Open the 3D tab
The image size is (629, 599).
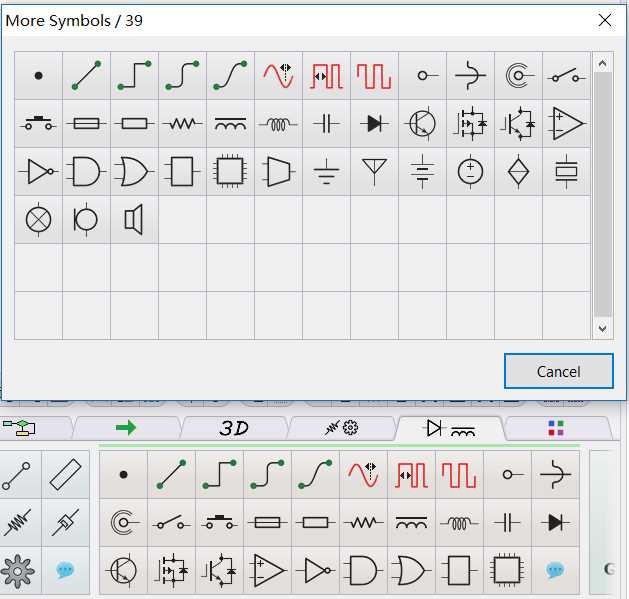(x=234, y=428)
